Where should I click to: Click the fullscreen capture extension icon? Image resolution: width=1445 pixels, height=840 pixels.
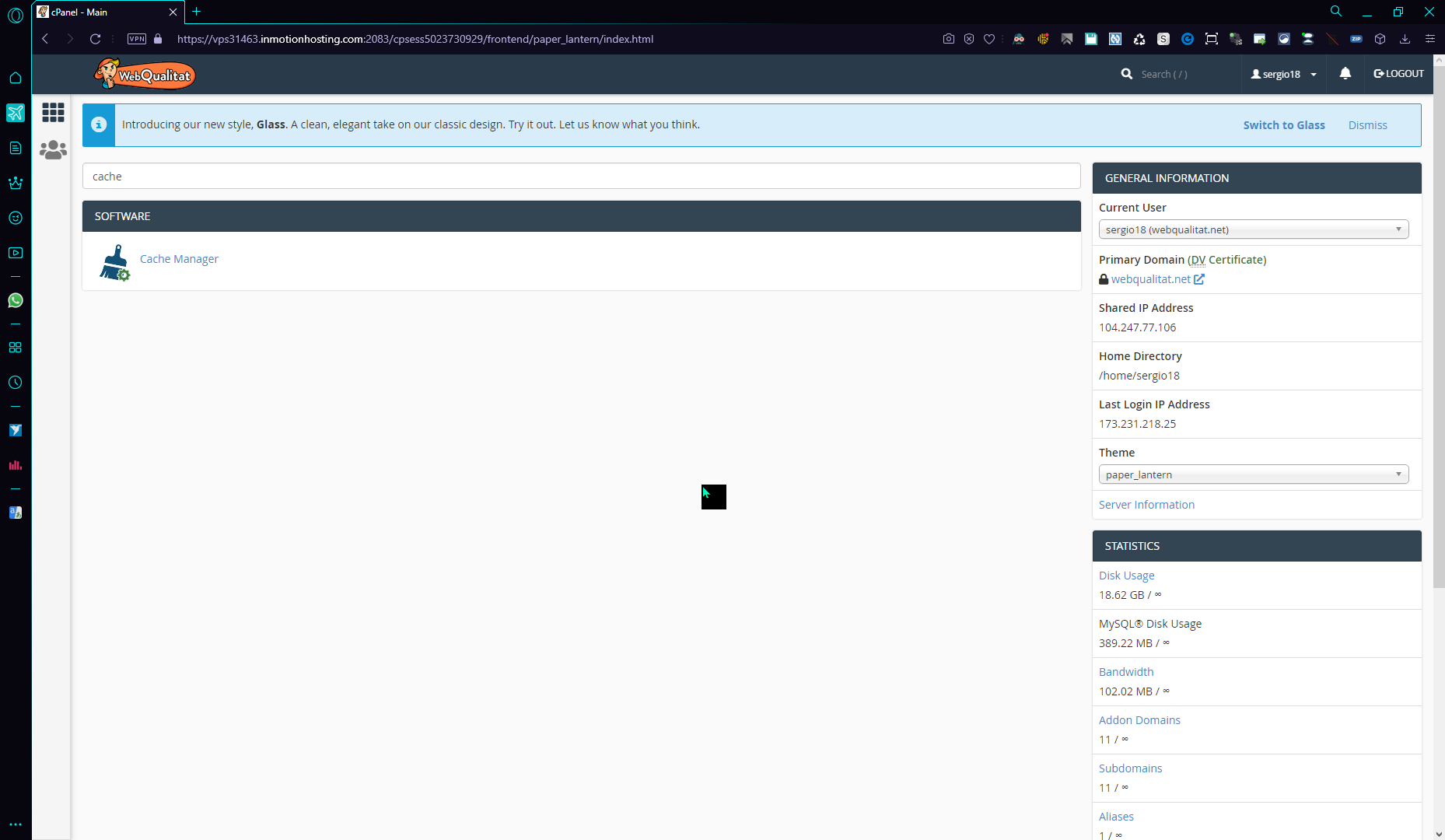[1212, 39]
